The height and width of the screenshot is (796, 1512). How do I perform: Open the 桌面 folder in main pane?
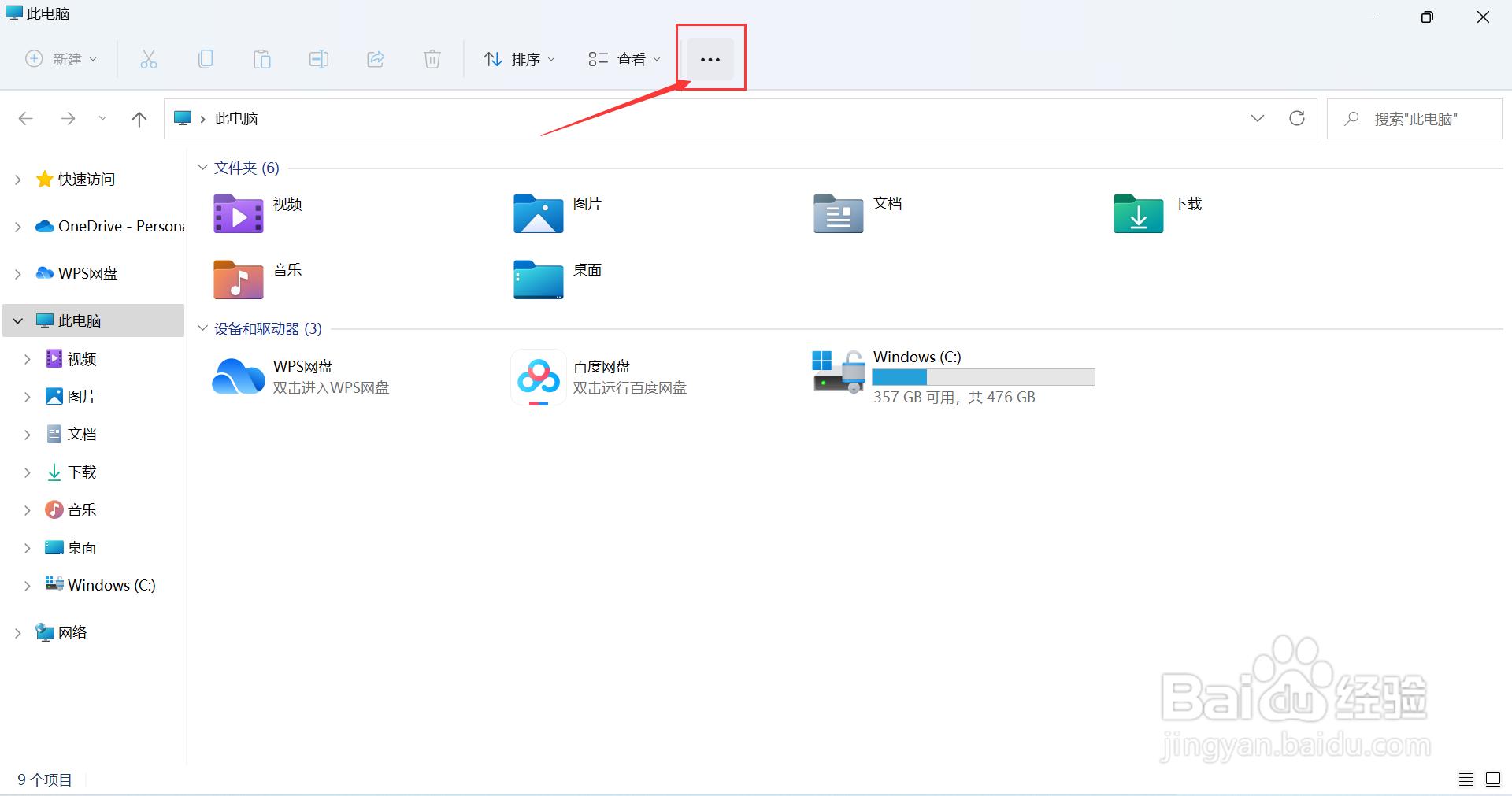(539, 280)
